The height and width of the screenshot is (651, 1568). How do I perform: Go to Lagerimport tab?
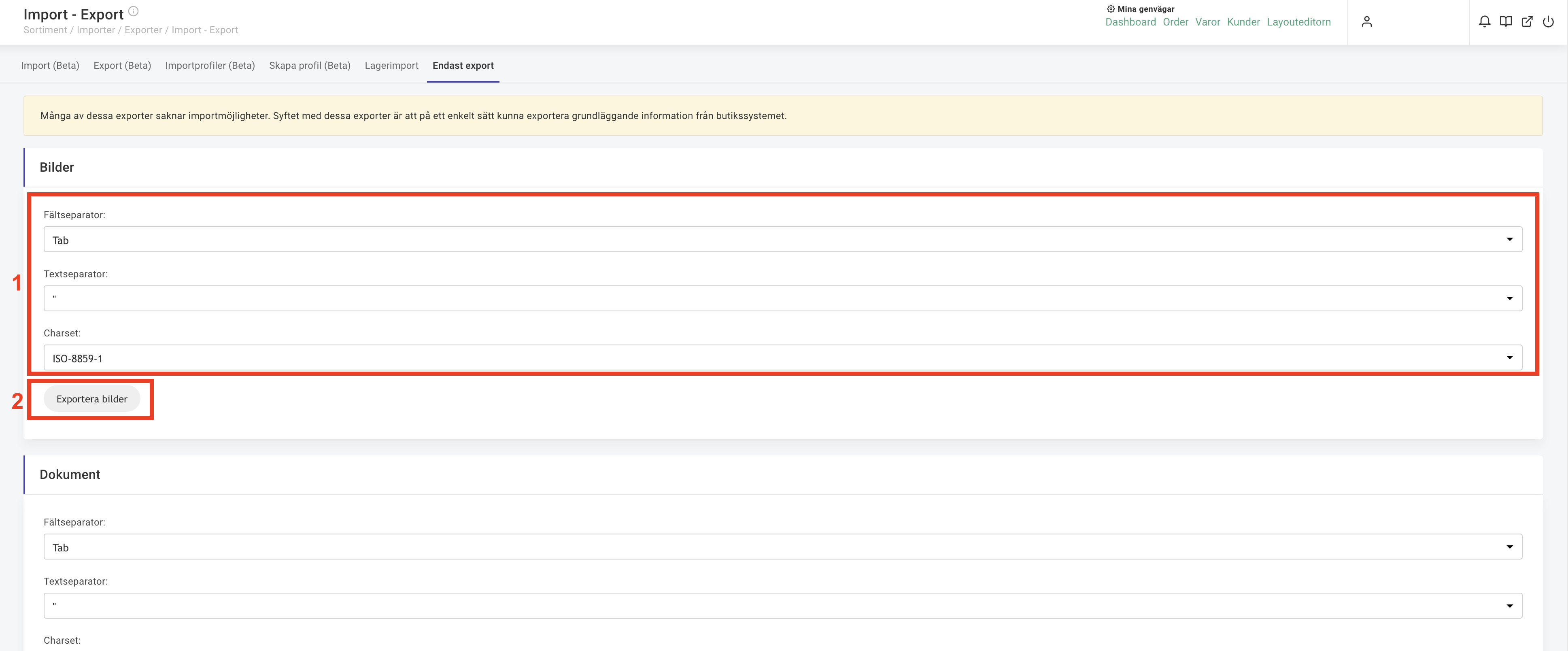391,65
